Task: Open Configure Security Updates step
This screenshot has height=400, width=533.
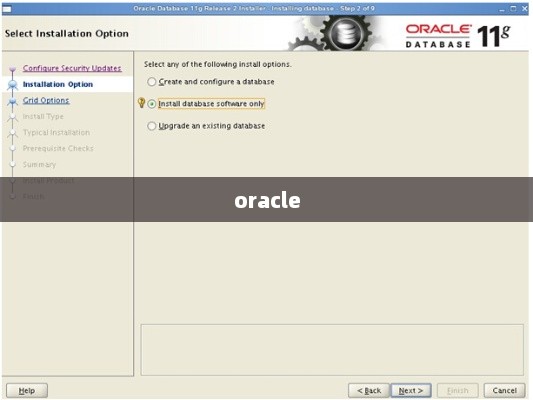Action: coord(72,68)
